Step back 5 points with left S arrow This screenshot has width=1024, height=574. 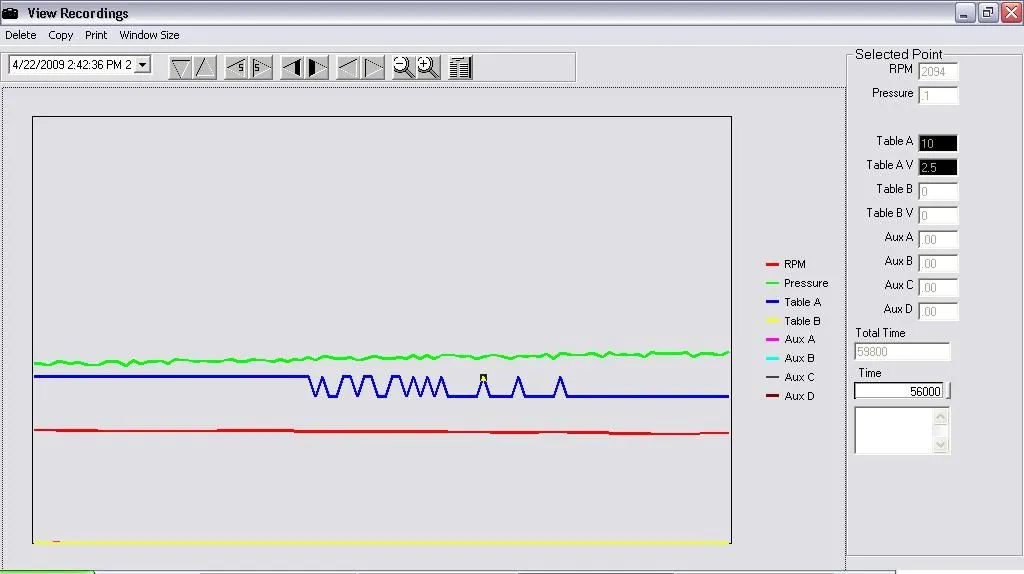[237, 67]
